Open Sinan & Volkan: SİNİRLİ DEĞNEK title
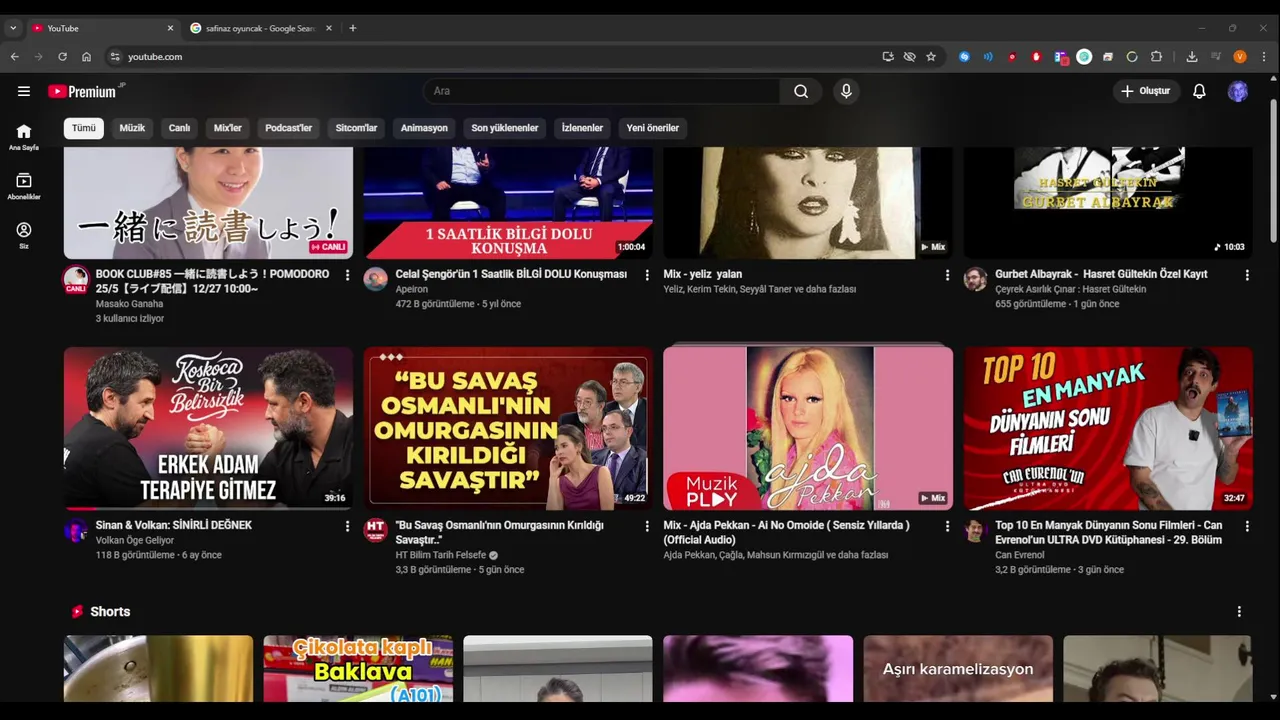1280x720 pixels. coord(174,525)
